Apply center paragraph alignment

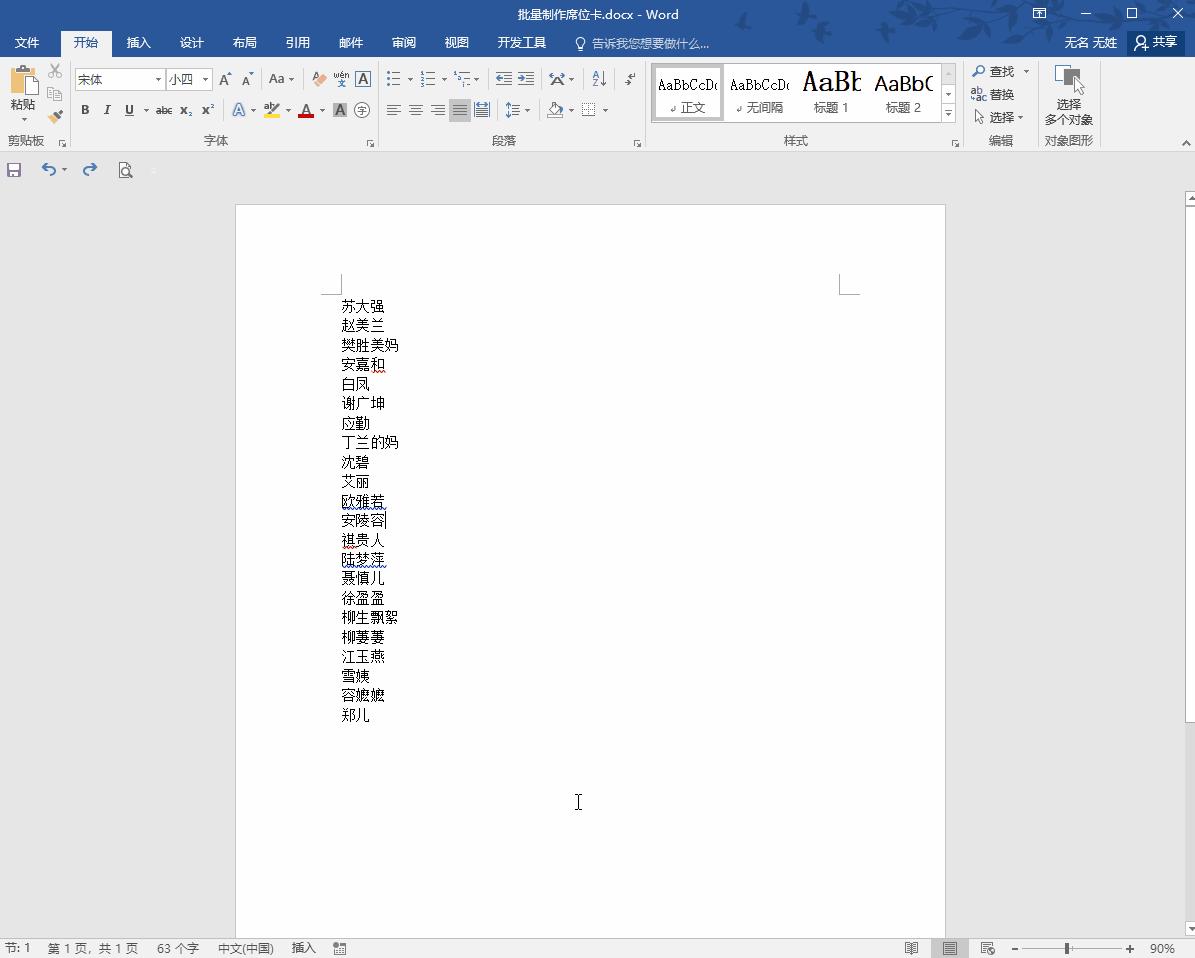tap(415, 110)
